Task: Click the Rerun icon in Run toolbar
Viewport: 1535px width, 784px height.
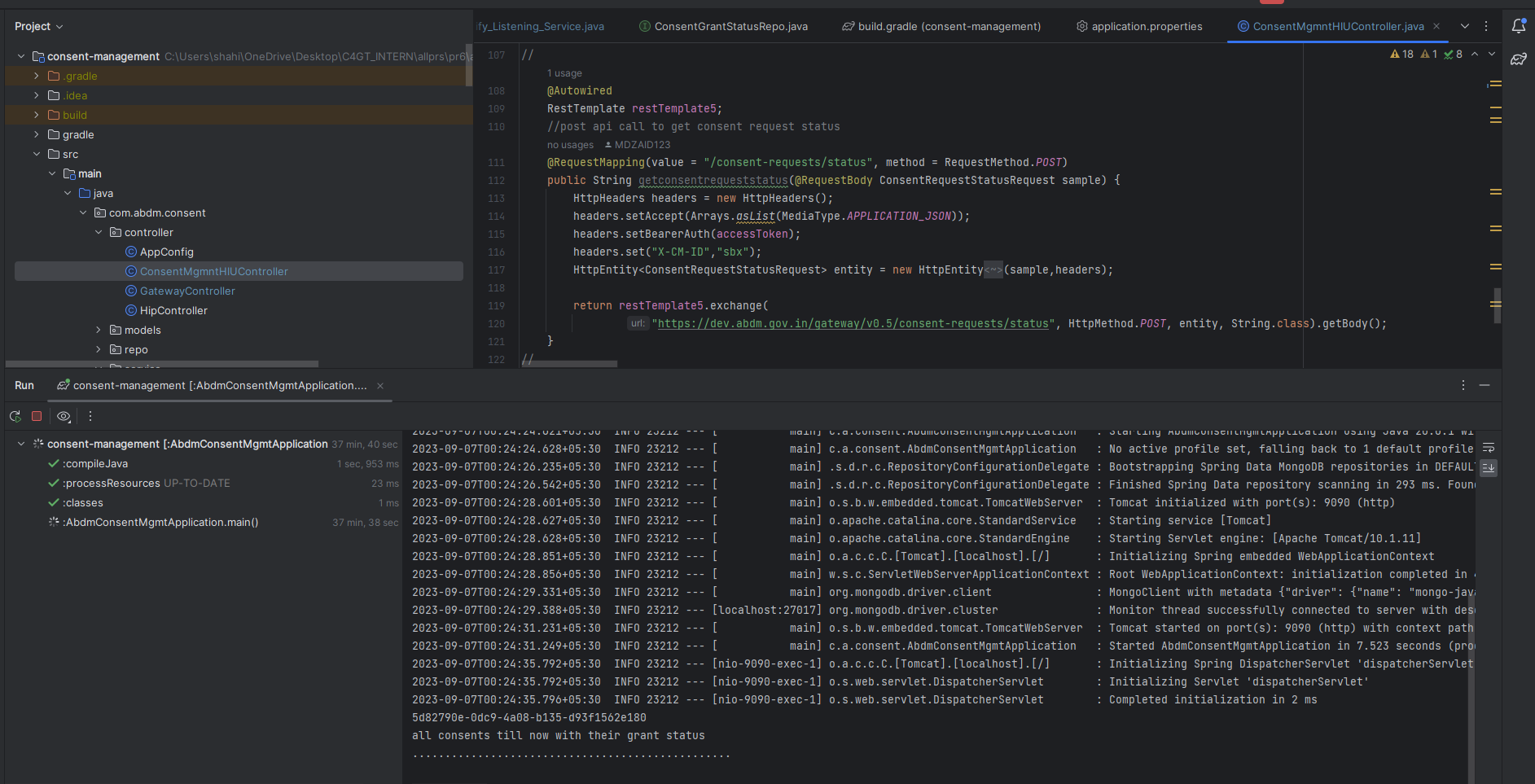Action: (15, 416)
